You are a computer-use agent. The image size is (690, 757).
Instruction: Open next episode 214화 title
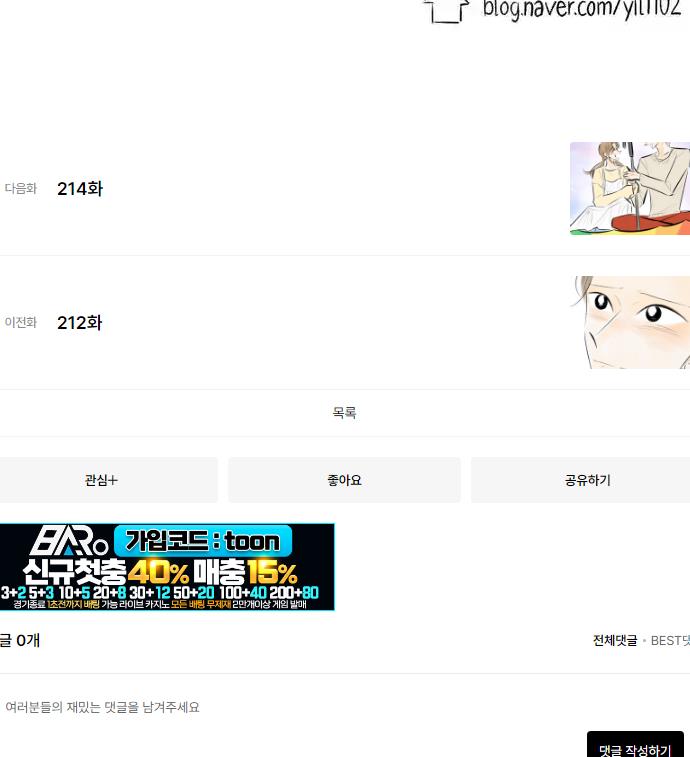[80, 189]
